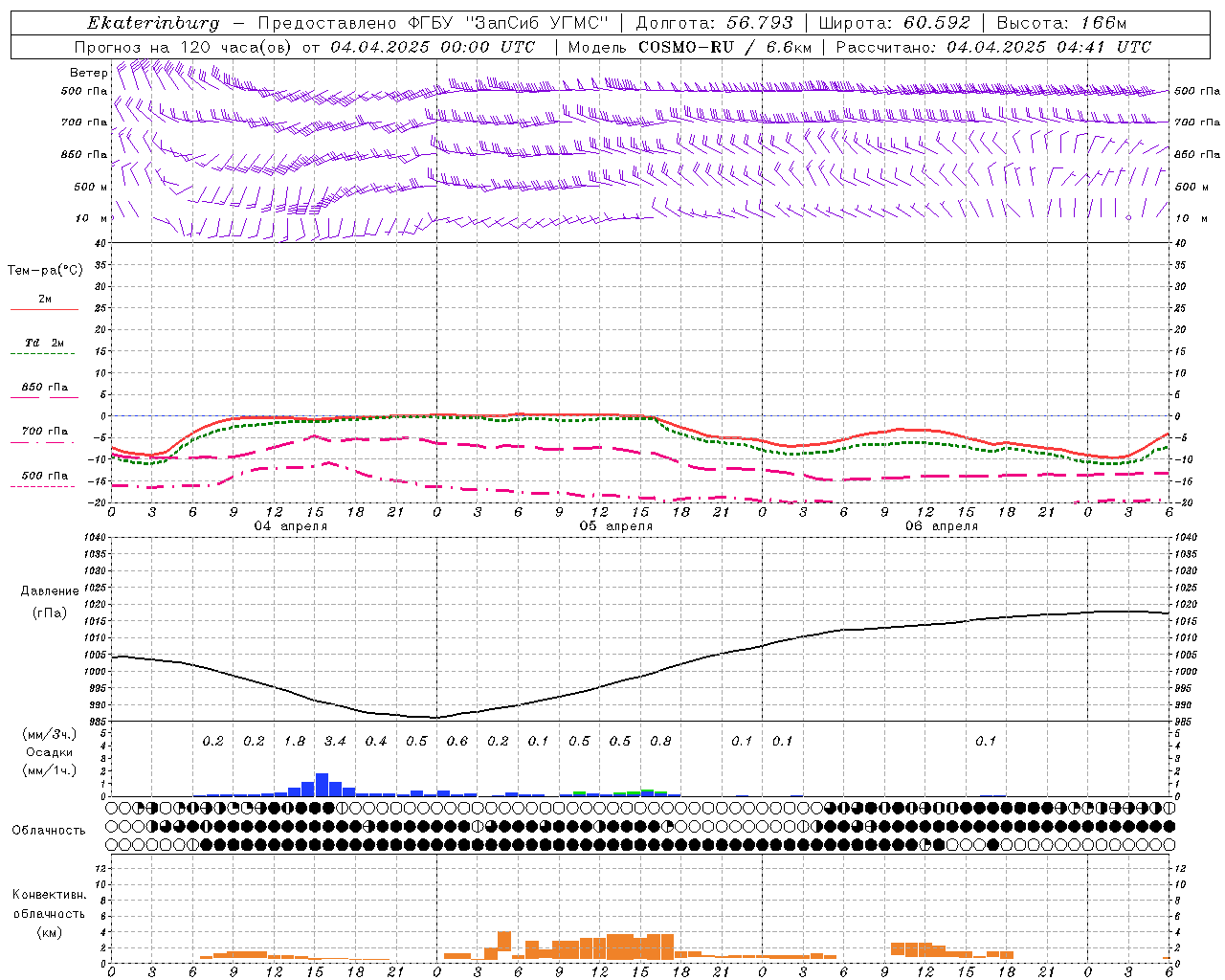Viewport: 1225px width, 980px height.
Task: Click the 05 апреля date label
Action: point(615,526)
